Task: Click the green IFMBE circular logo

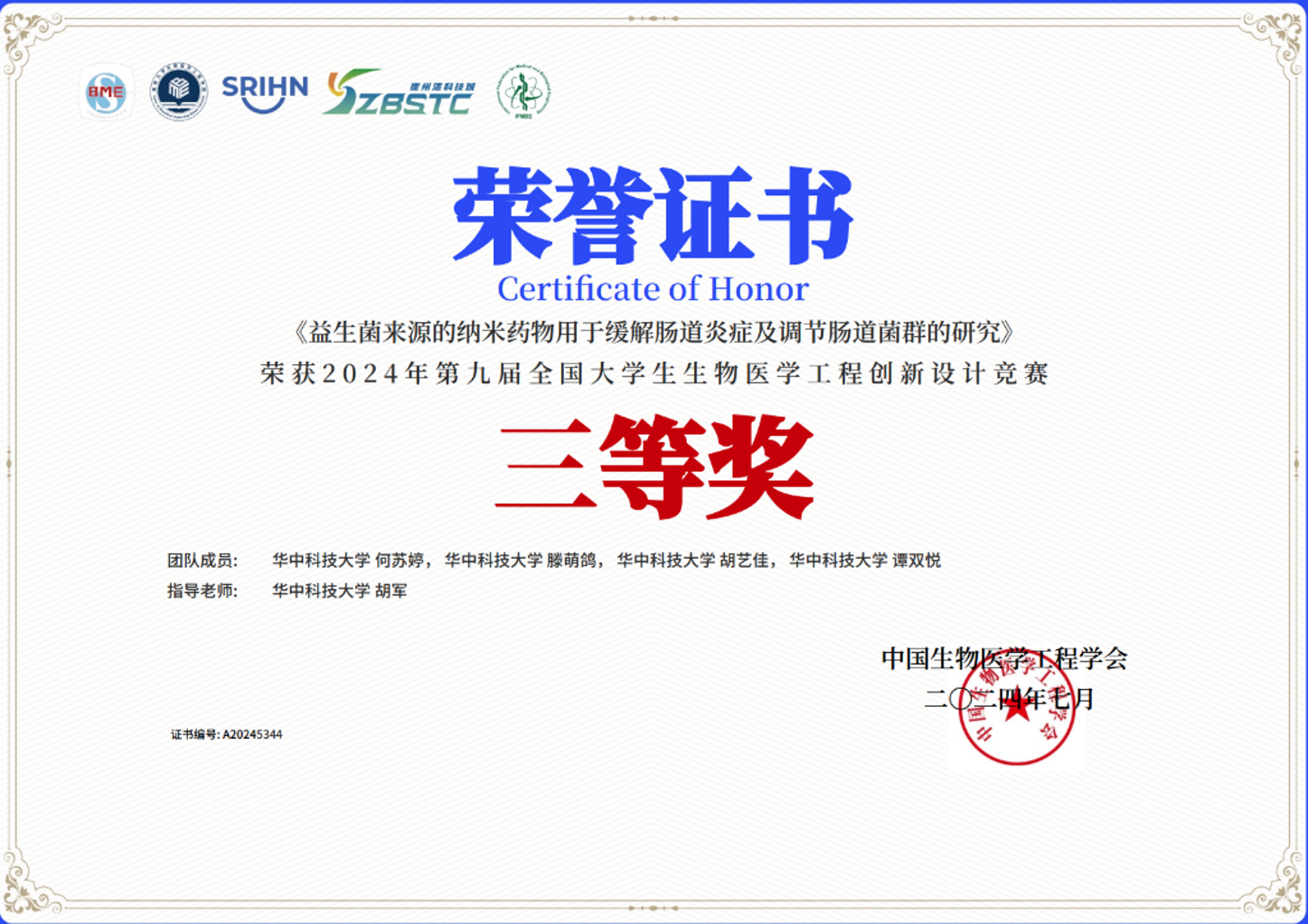Action: [523, 92]
